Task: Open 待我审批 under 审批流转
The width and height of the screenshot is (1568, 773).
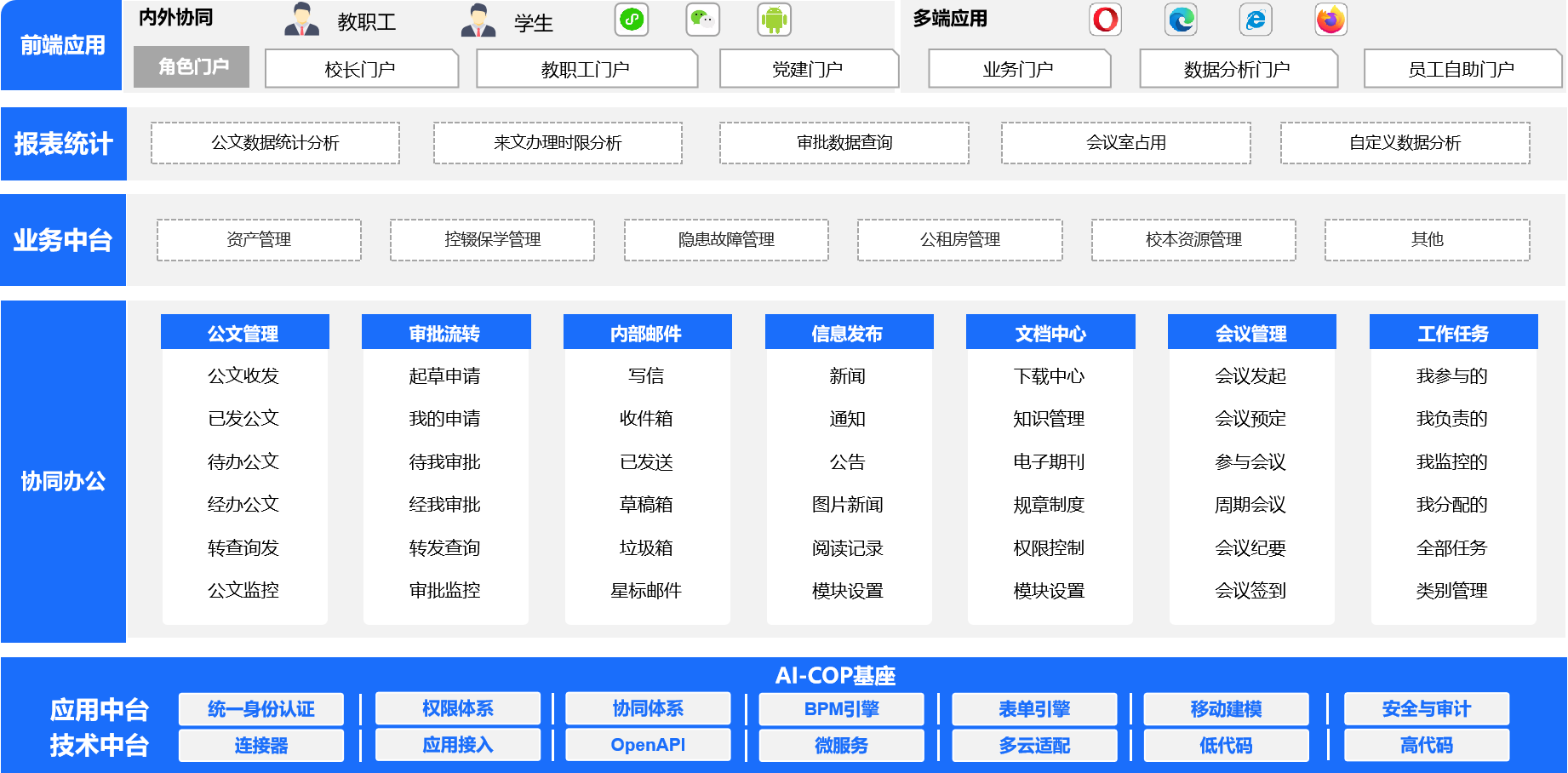Action: point(445,462)
